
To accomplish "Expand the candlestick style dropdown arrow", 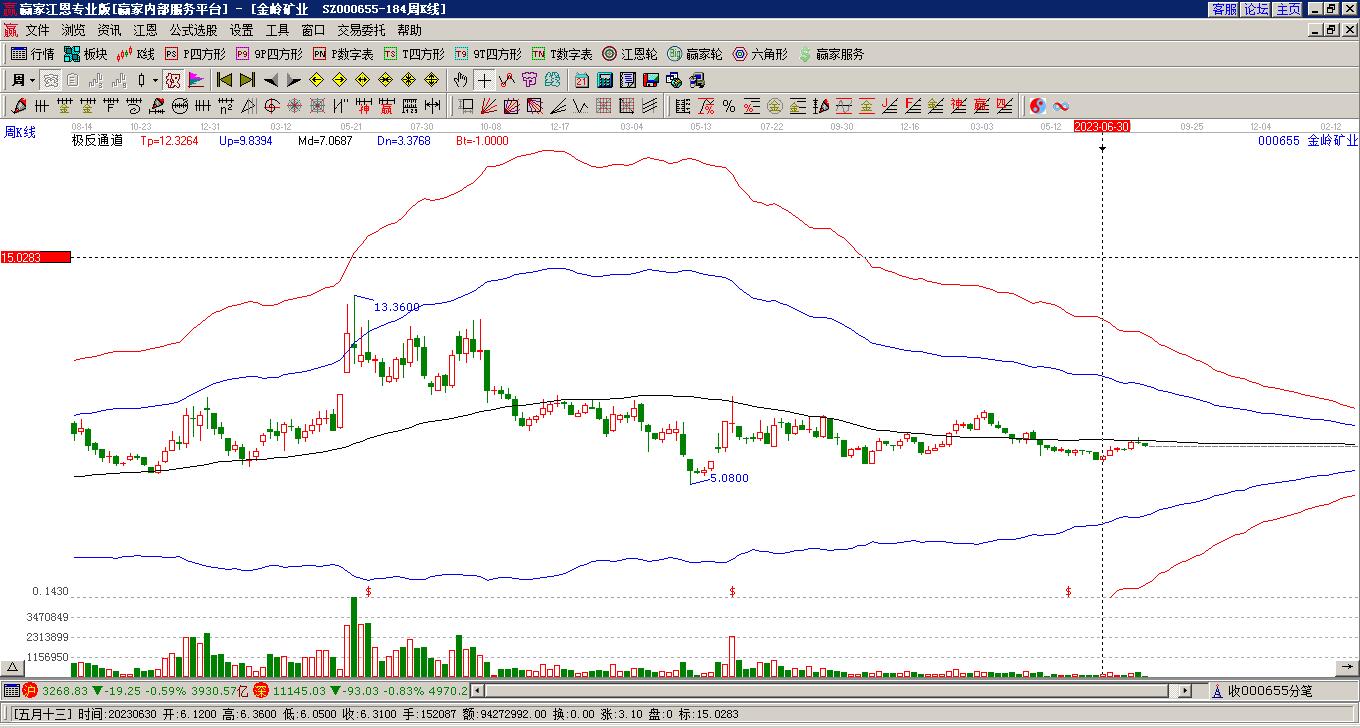I will [155, 80].
